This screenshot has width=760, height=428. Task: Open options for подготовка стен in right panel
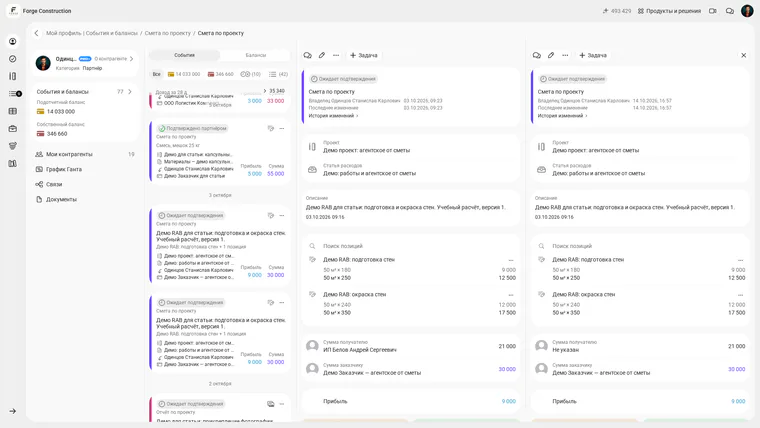[x=740, y=260]
